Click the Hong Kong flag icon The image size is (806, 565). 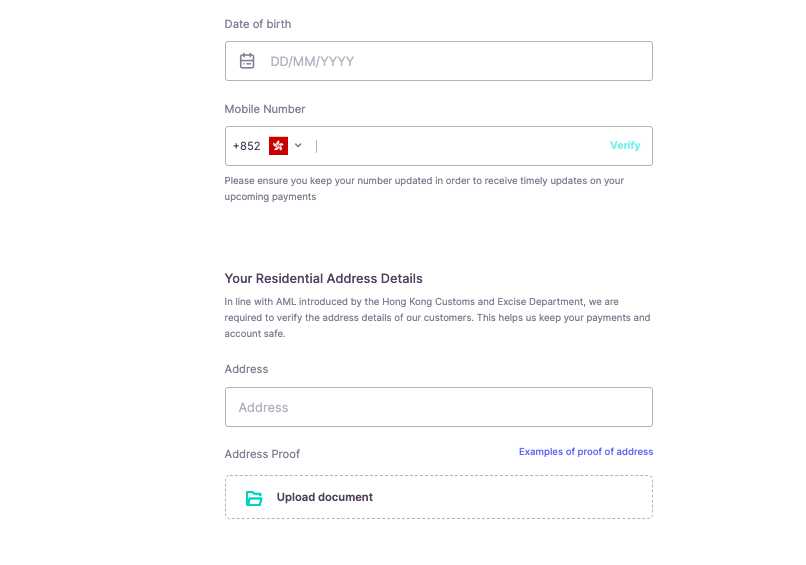click(278, 146)
